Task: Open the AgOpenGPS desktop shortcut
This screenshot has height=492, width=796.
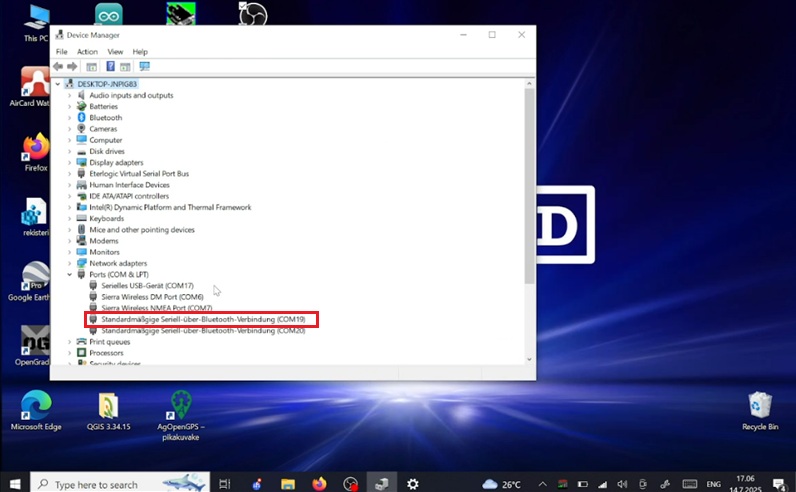Action: click(x=181, y=406)
